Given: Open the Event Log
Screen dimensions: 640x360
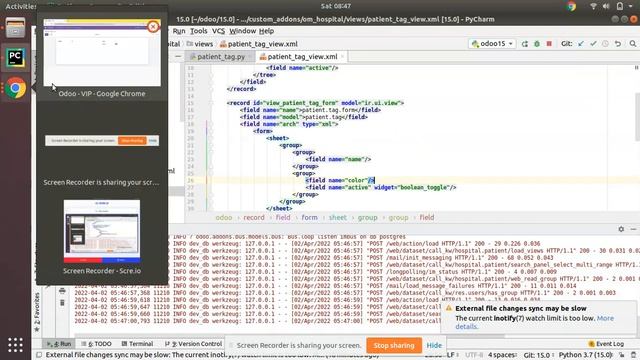Looking at the screenshot, I should [606, 344].
